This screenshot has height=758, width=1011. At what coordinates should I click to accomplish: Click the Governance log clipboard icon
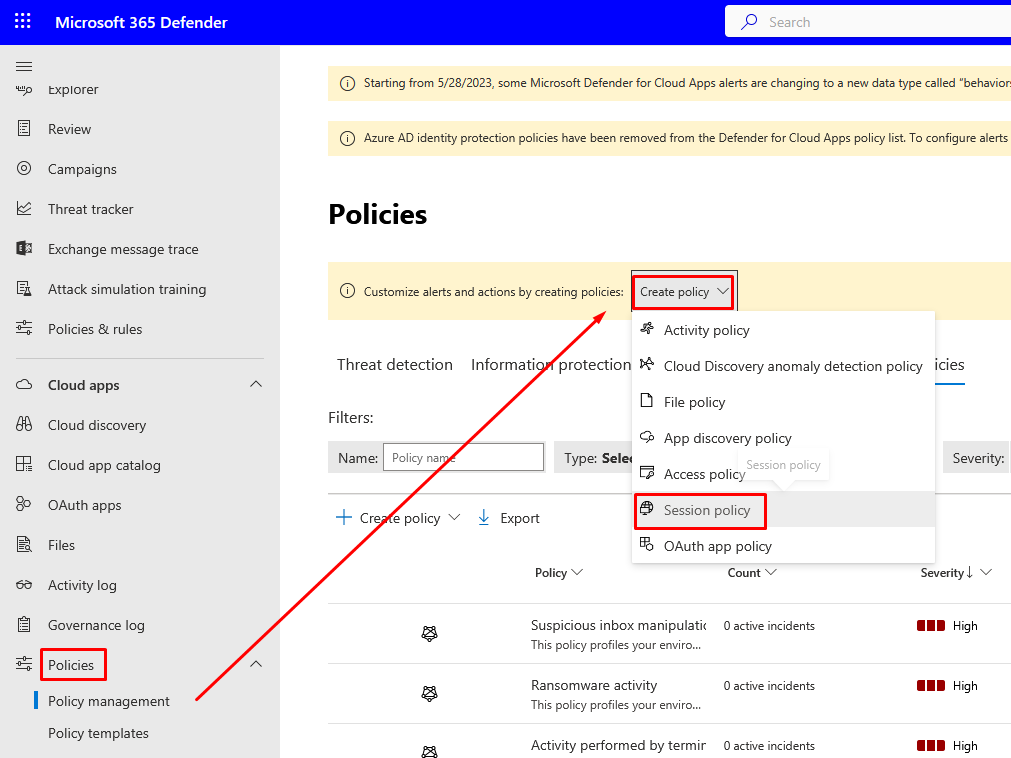click(24, 625)
